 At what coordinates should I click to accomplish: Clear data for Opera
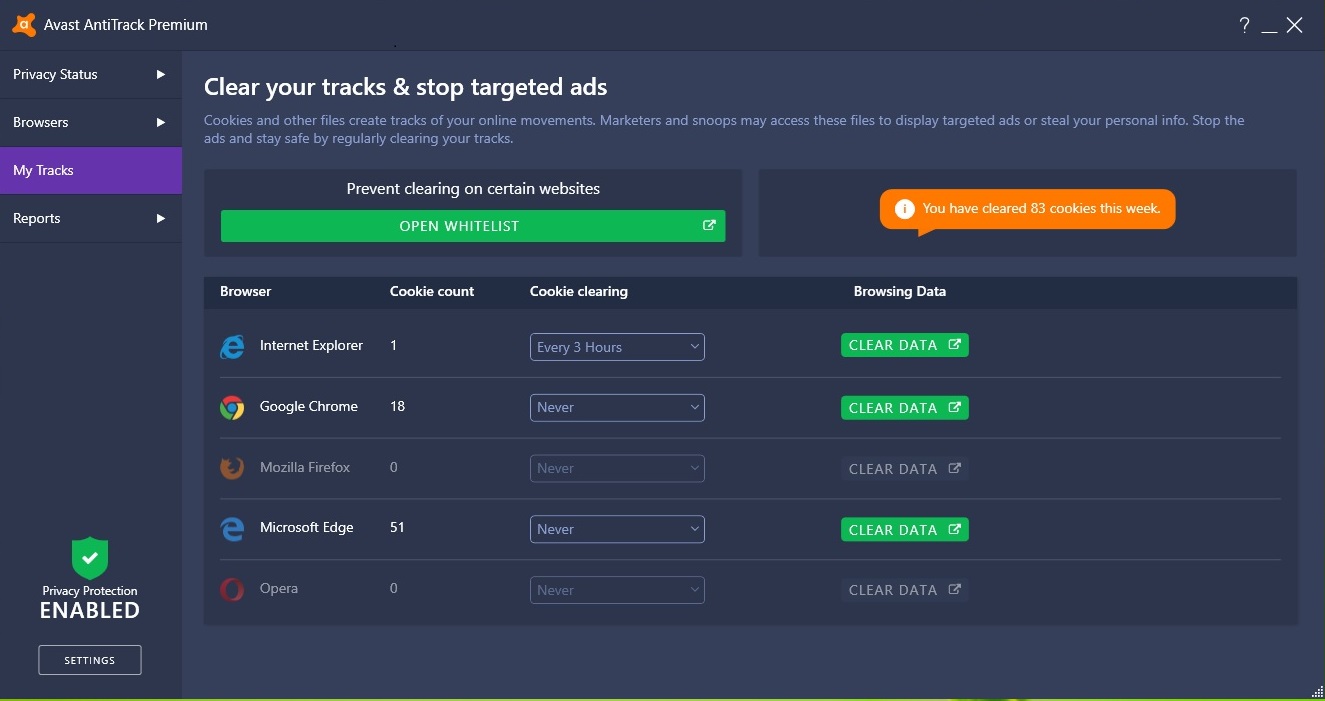pyautogui.click(x=905, y=590)
